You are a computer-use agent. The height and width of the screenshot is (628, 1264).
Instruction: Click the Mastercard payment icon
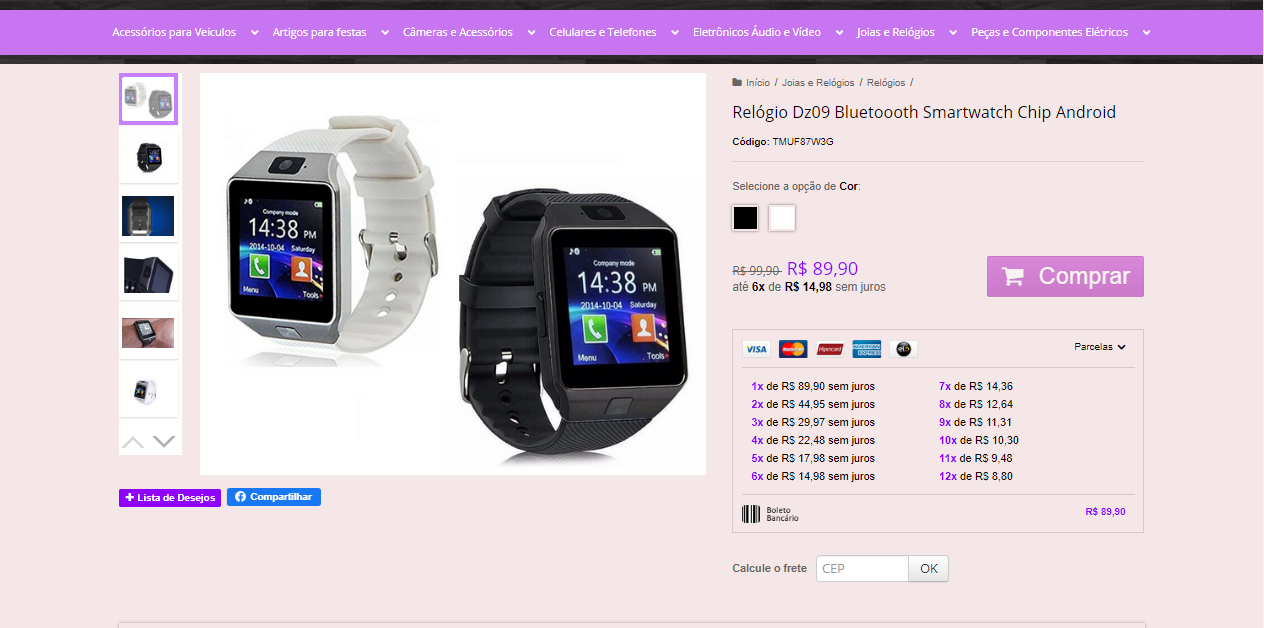click(x=793, y=349)
